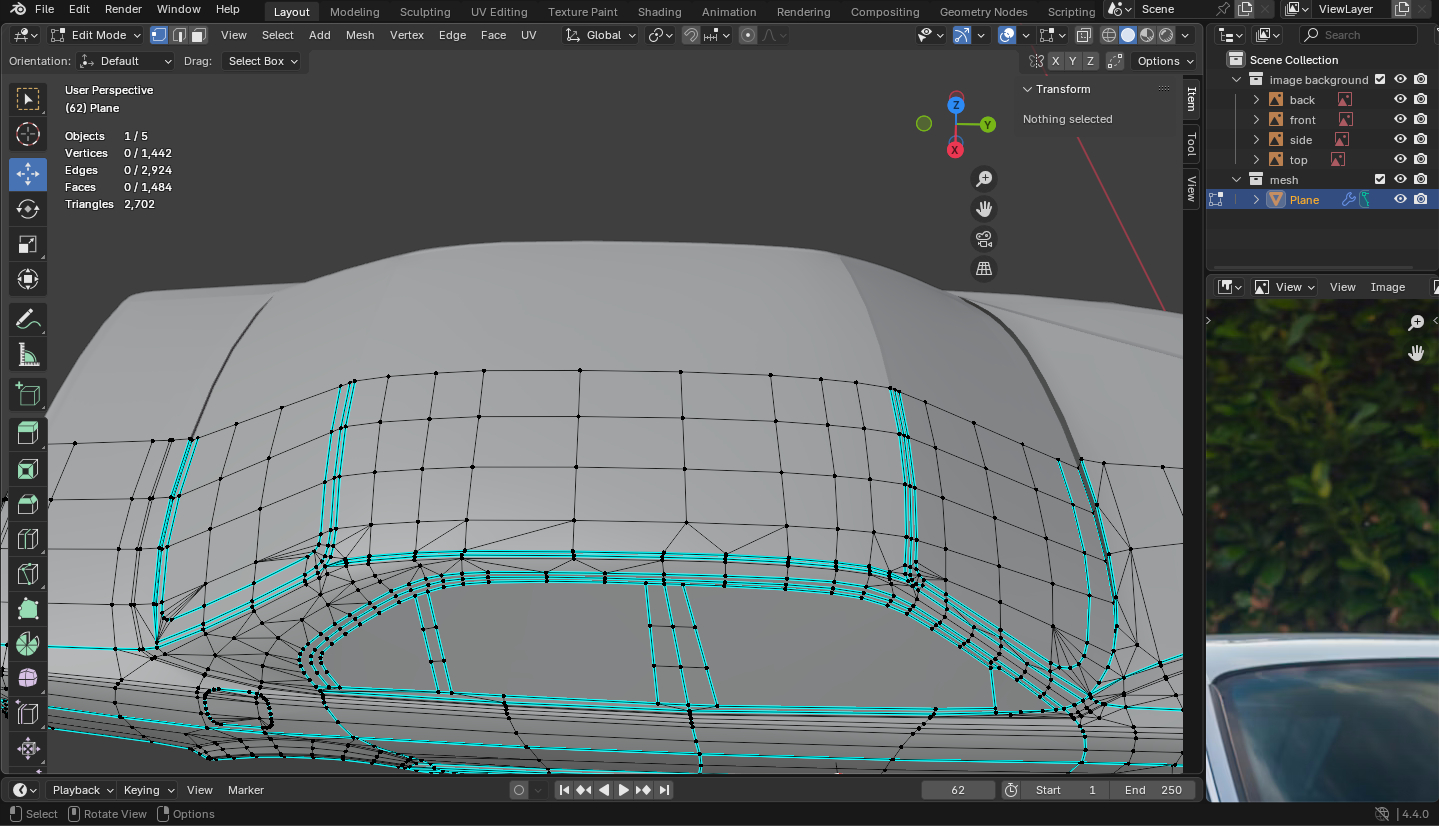Activate the 3D Cursor tool
This screenshot has height=826, width=1439.
[x=28, y=134]
